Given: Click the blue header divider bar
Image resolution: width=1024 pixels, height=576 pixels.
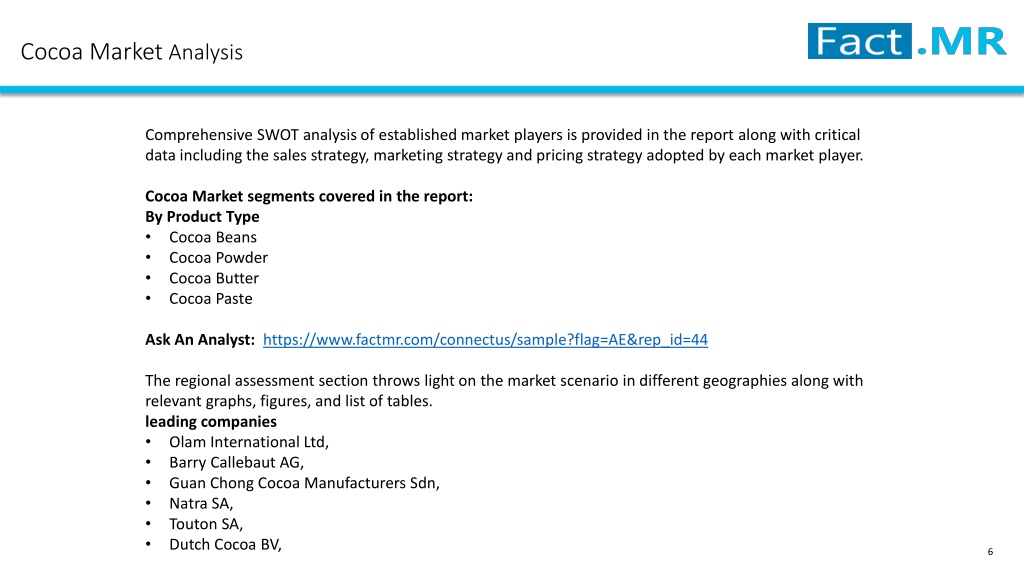Looking at the screenshot, I should (x=512, y=90).
